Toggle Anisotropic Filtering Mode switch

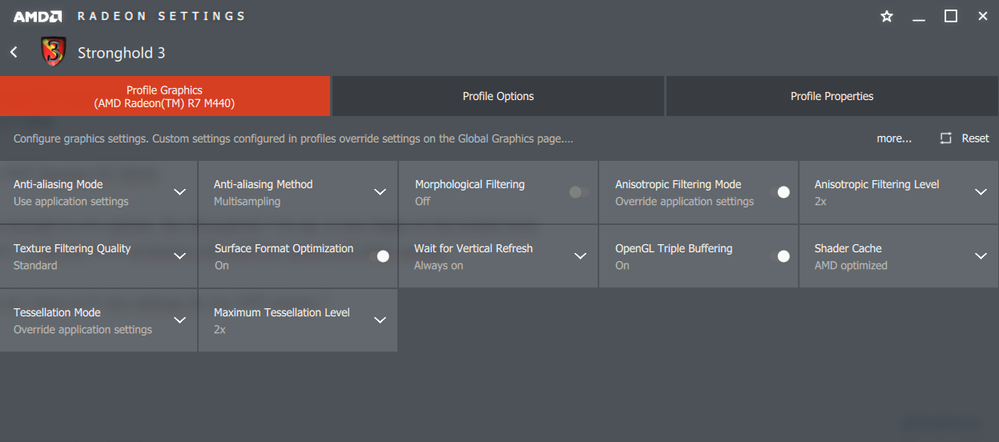pyautogui.click(x=779, y=192)
